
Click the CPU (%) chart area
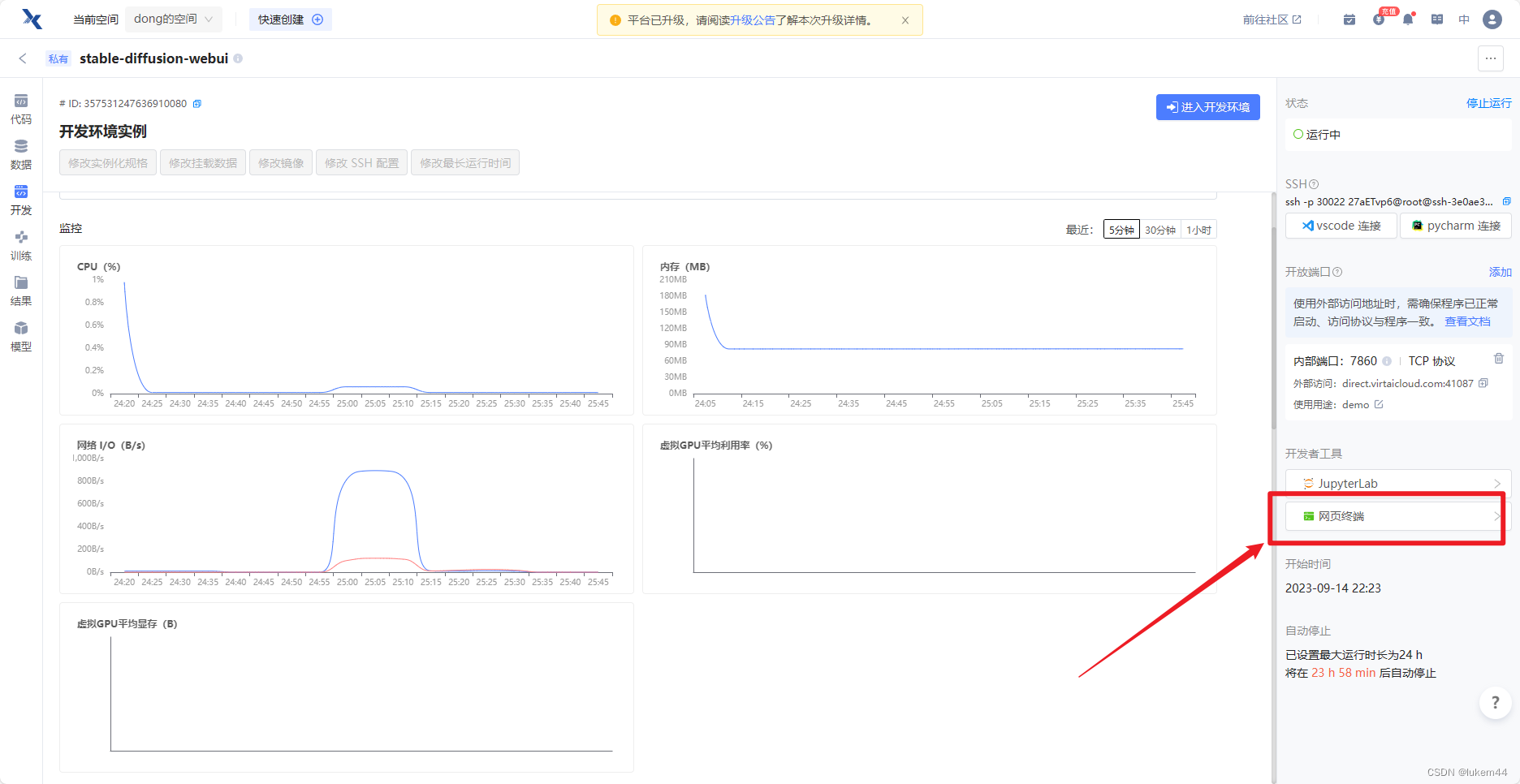tap(347, 330)
